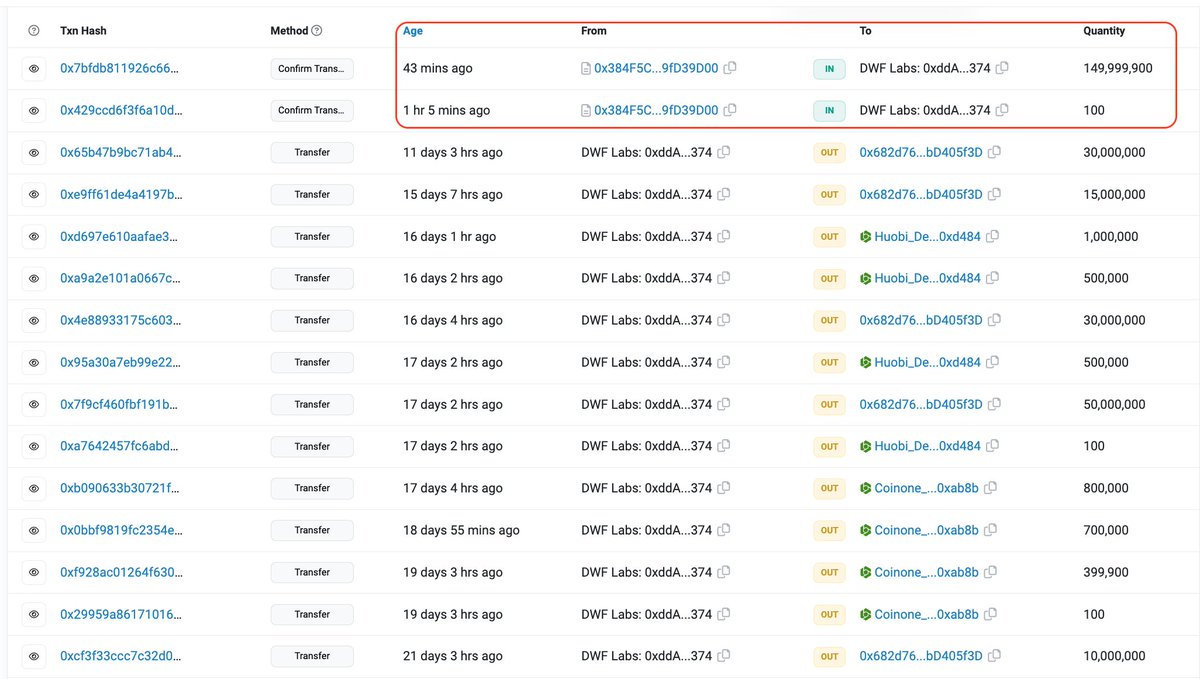Image resolution: width=1200 pixels, height=679 pixels.
Task: Copy the Huobi address in row 0xd697e610aafae3
Action: coord(992,236)
